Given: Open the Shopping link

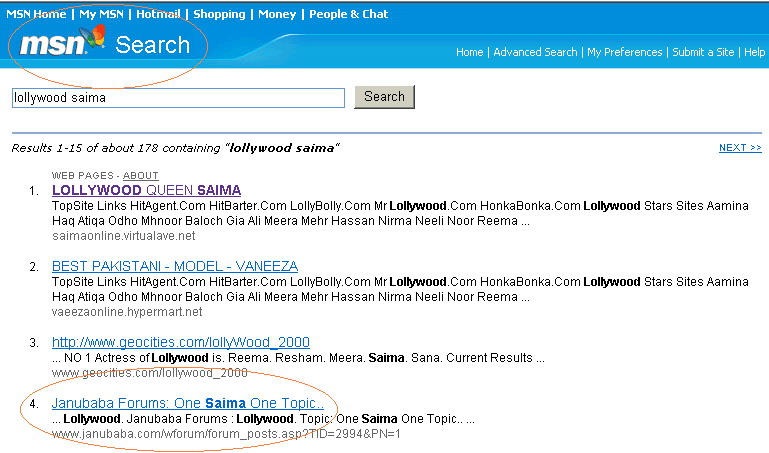Looking at the screenshot, I should pyautogui.click(x=219, y=14).
